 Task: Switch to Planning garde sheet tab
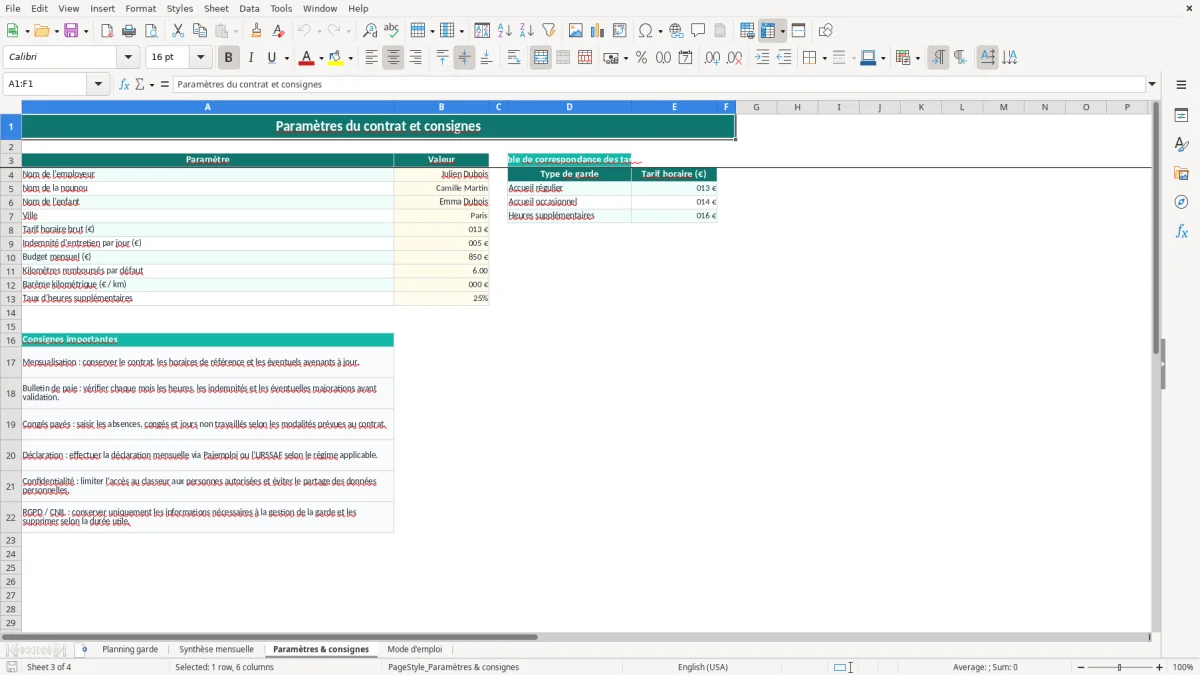(130, 649)
